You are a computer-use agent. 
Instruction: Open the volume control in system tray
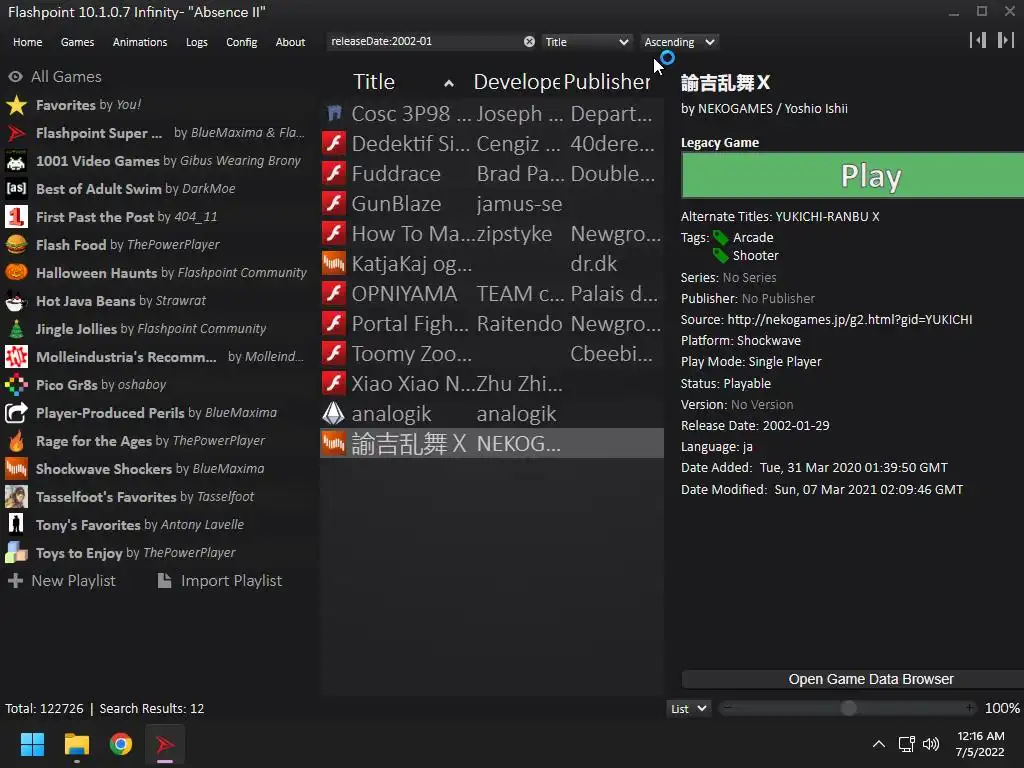tap(931, 744)
